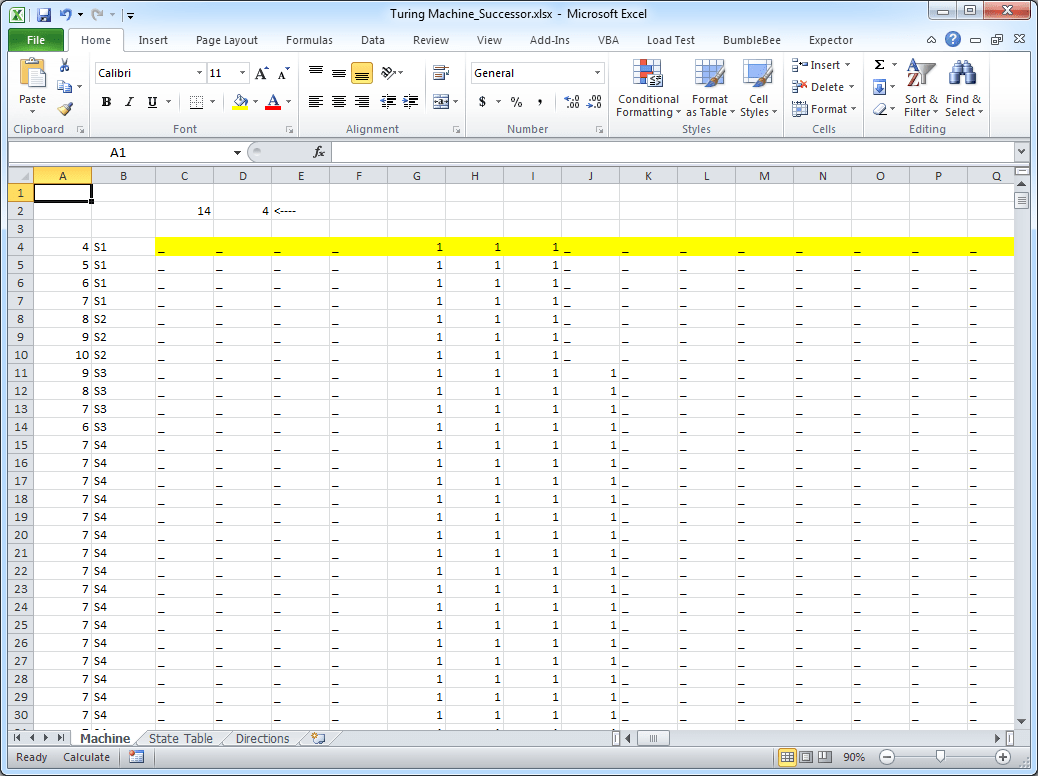The width and height of the screenshot is (1038, 776).
Task: Click Wrap Text icon
Action: 441,73
